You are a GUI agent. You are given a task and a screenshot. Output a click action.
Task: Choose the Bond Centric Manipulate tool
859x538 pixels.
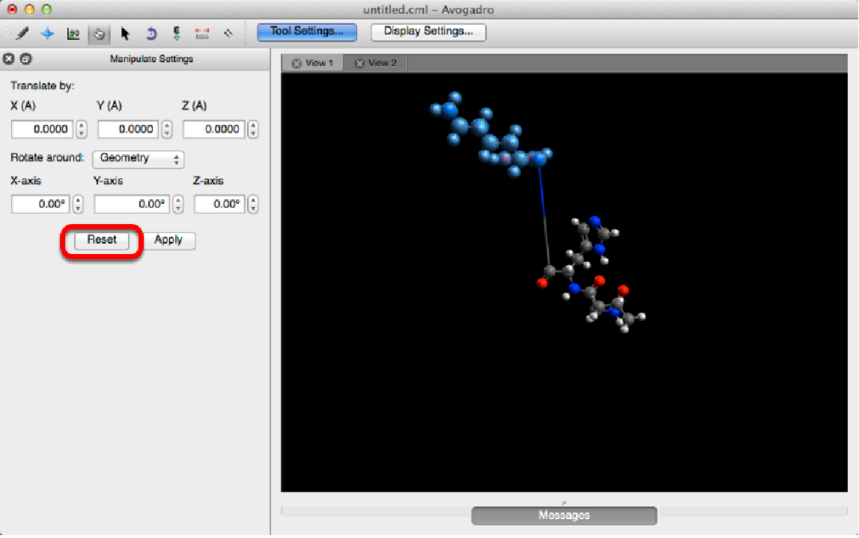(x=73, y=33)
